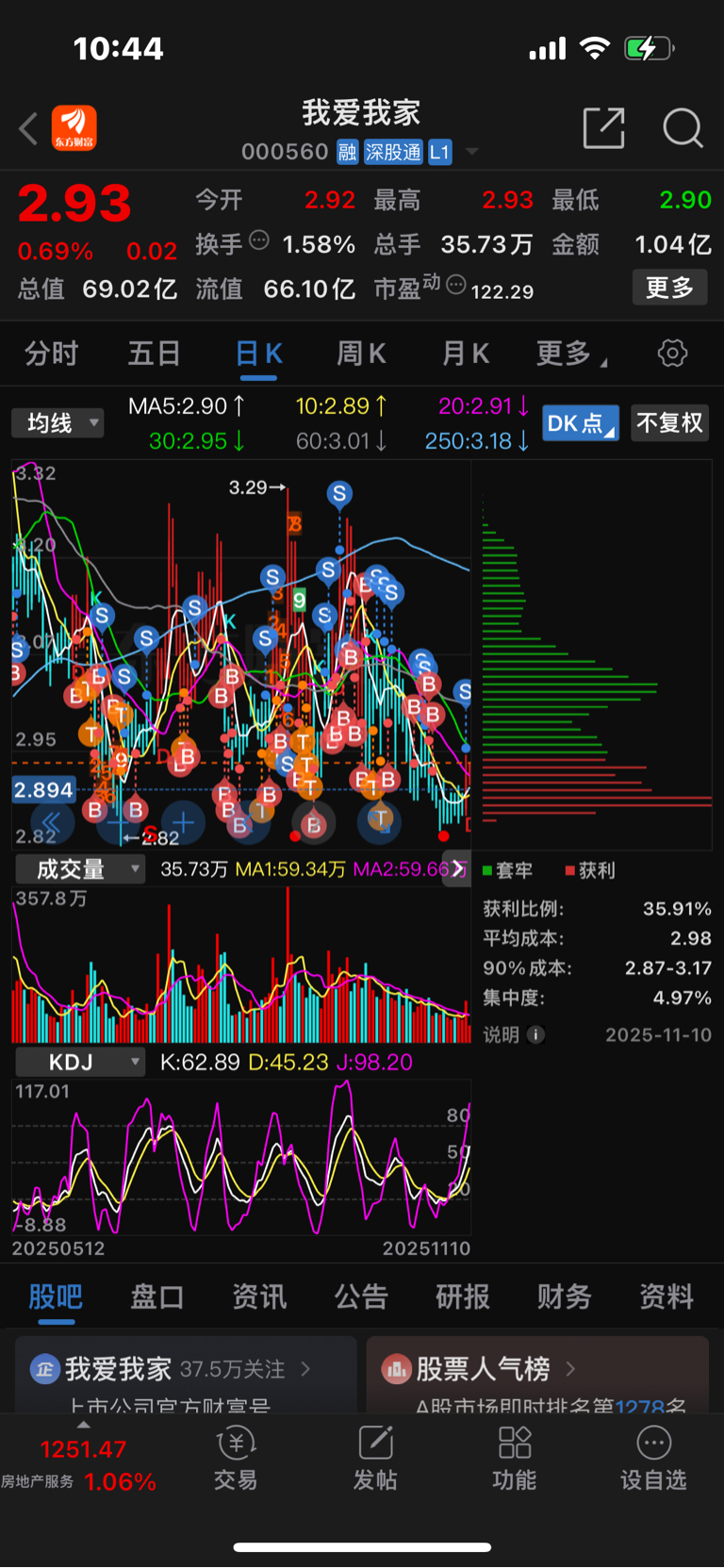Tap the 获利比例 35.91% value

tap(677, 909)
